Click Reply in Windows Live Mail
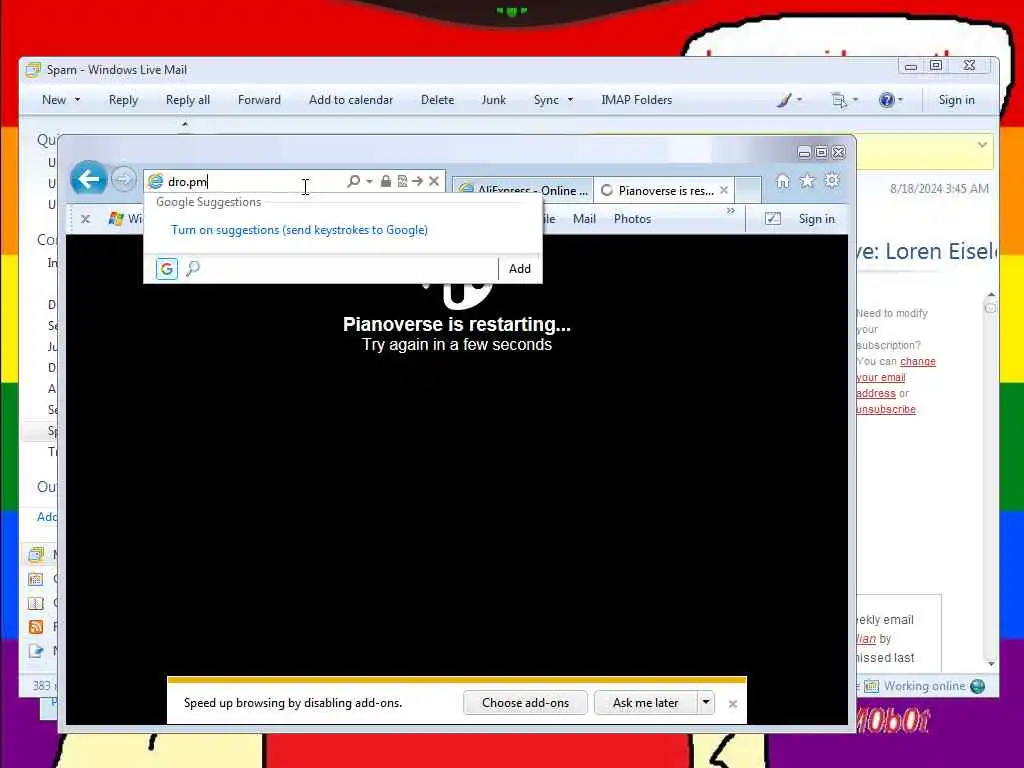Viewport: 1024px width, 768px height. coord(123,100)
